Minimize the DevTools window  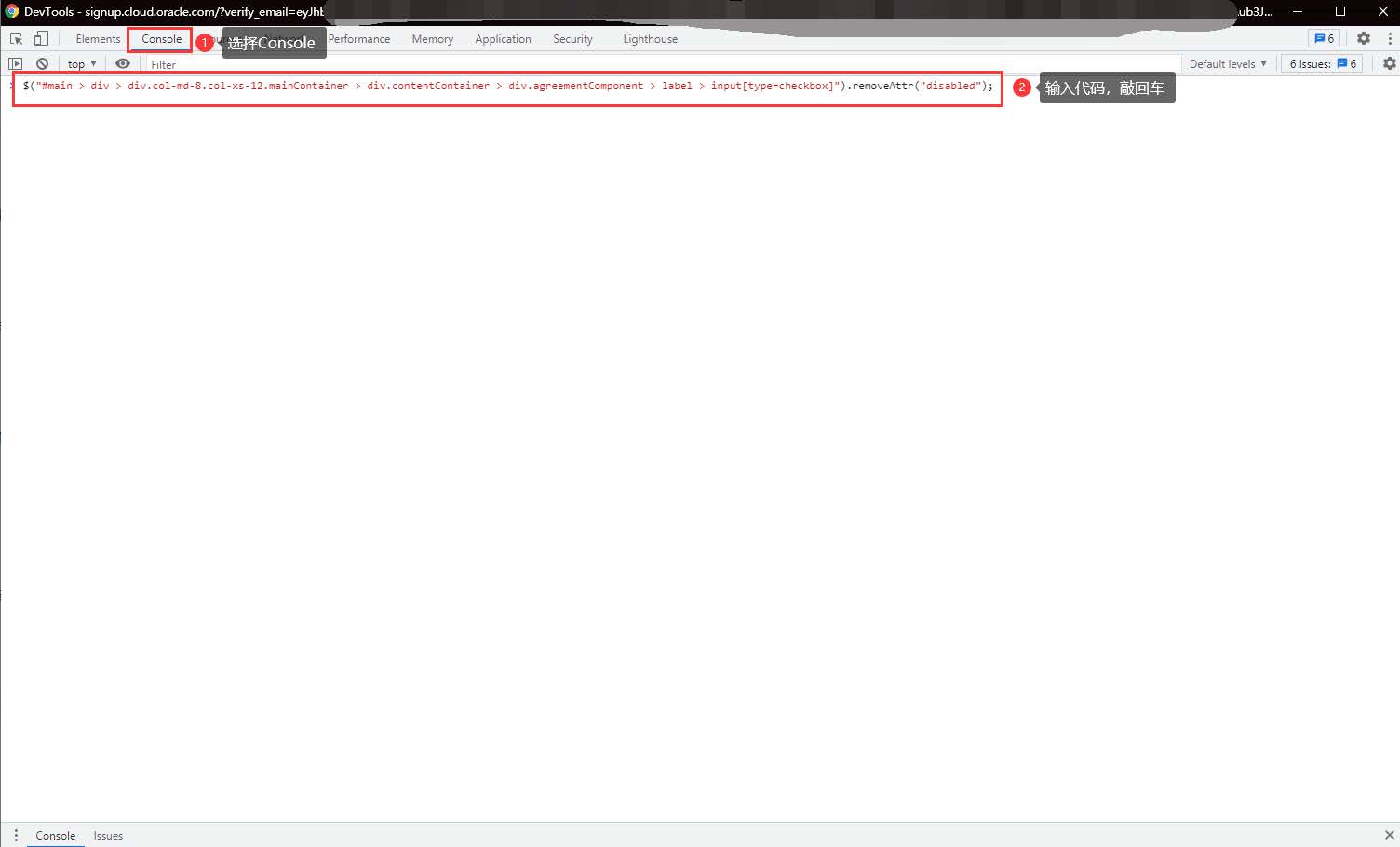[x=1298, y=11]
